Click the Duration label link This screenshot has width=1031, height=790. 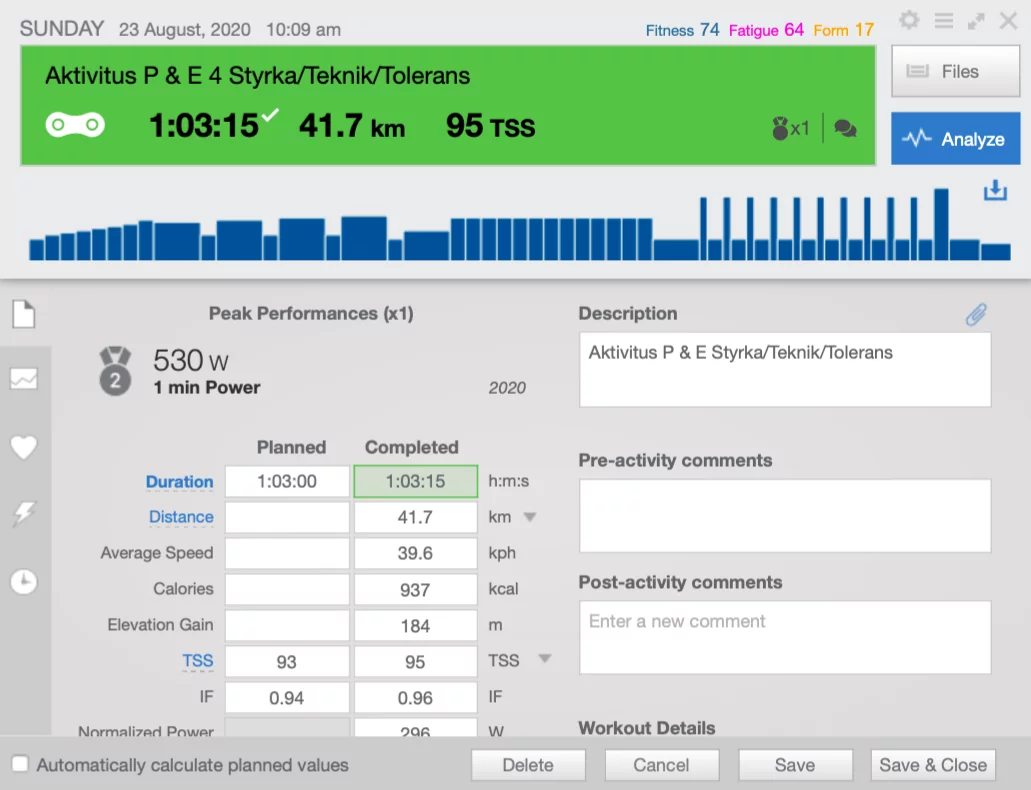click(180, 481)
